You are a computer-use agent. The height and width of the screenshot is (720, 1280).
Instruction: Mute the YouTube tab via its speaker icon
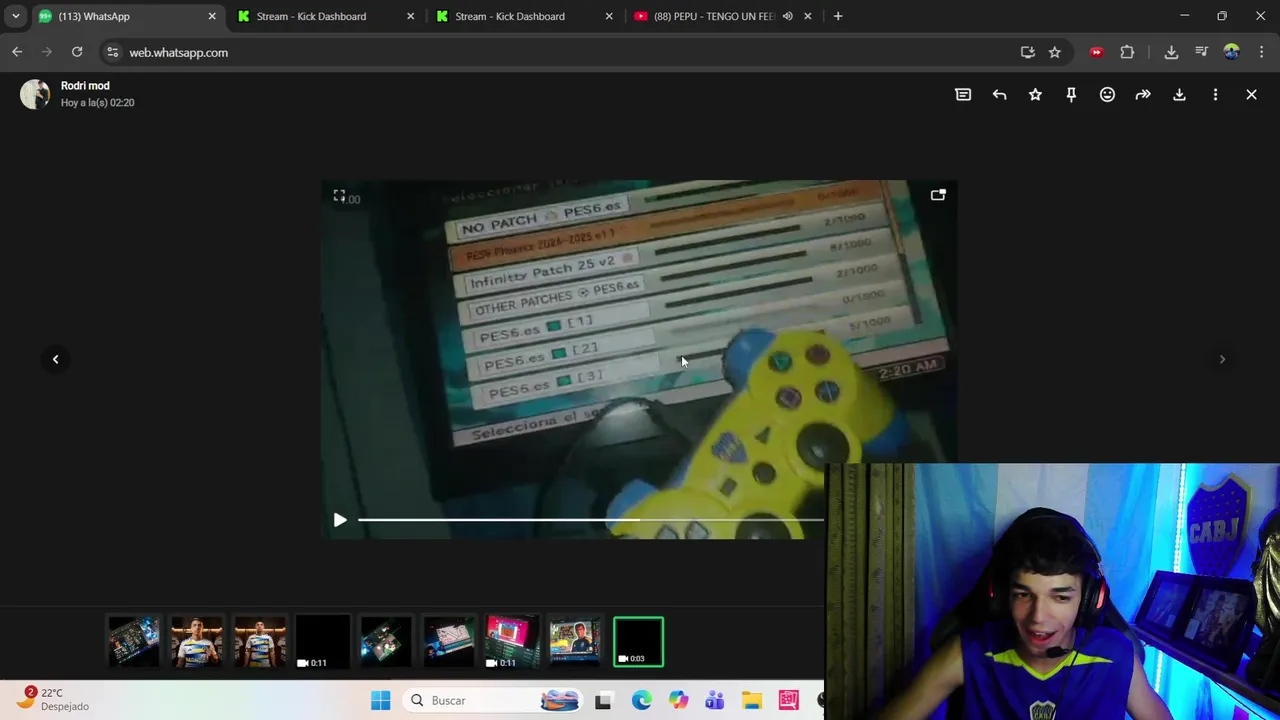[788, 16]
